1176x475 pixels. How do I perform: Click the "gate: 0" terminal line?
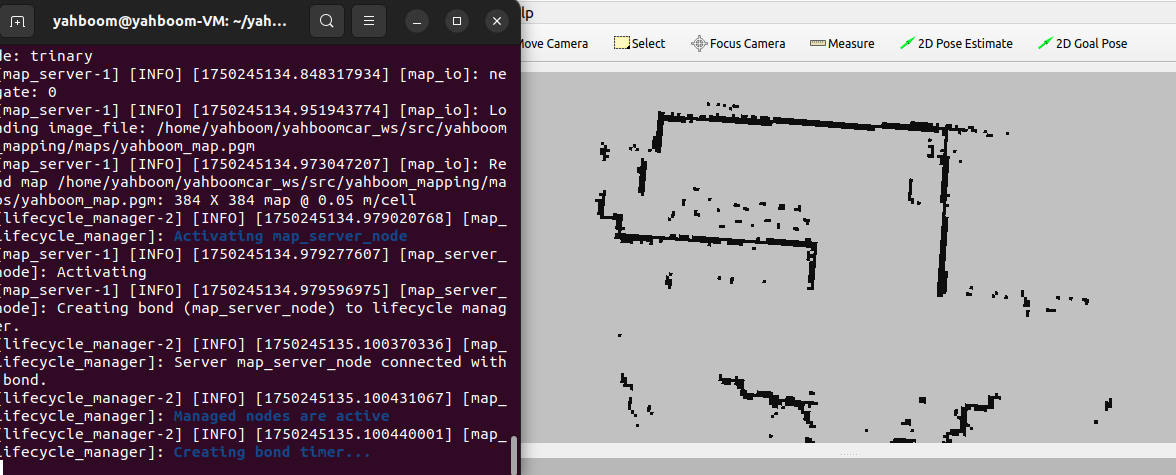pyautogui.click(x=28, y=92)
